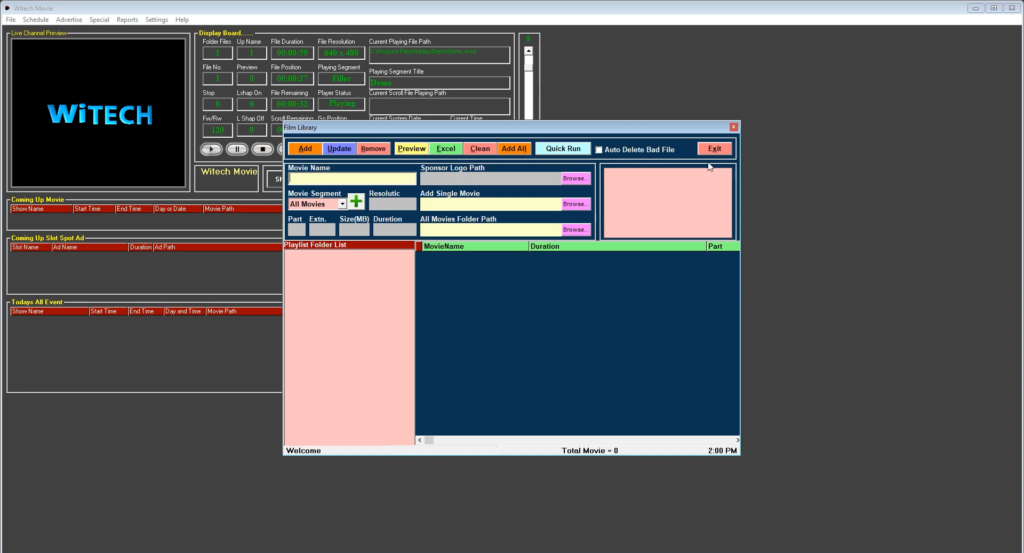Stop playback with the square stop button

pyautogui.click(x=262, y=149)
